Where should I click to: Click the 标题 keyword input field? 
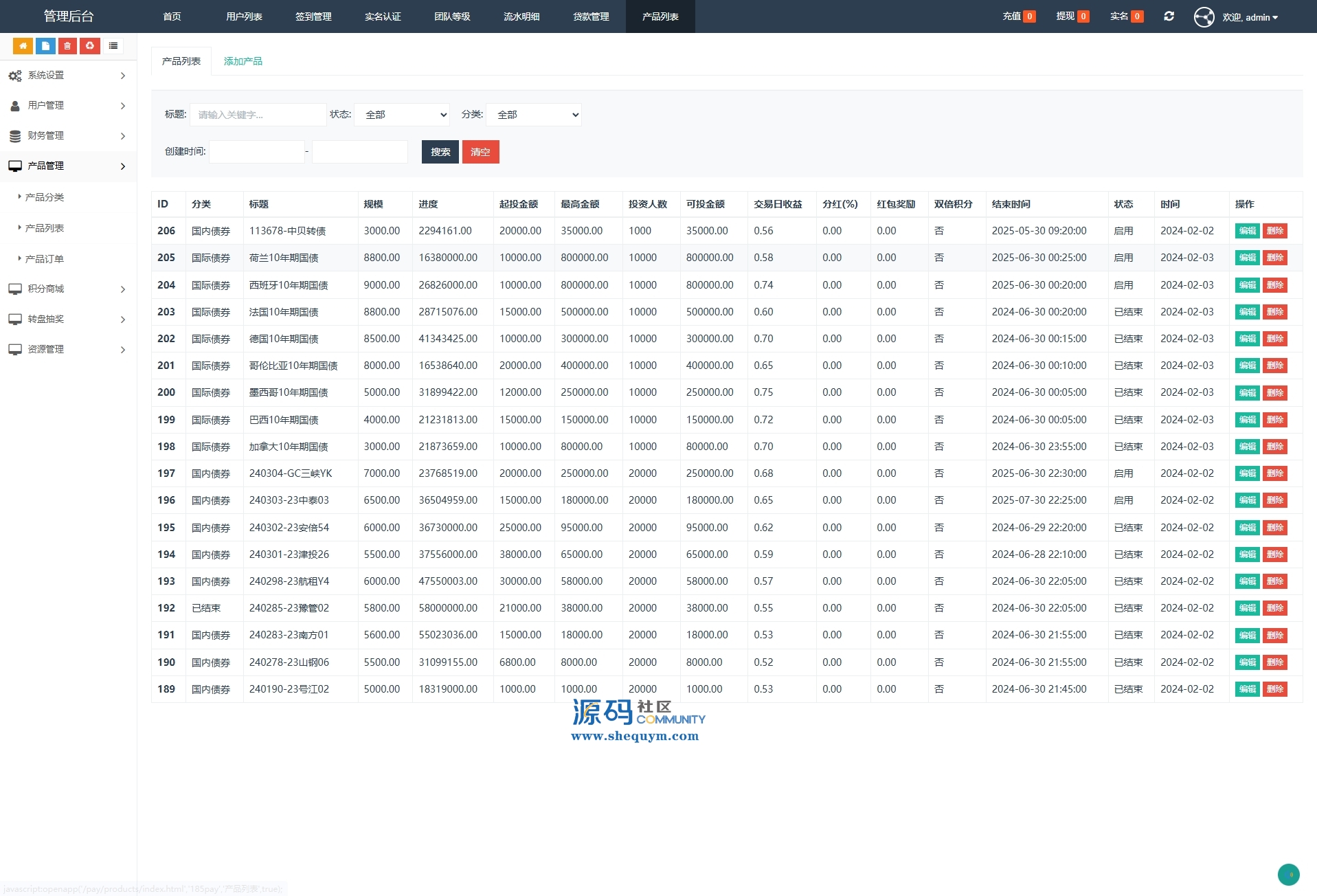(258, 115)
